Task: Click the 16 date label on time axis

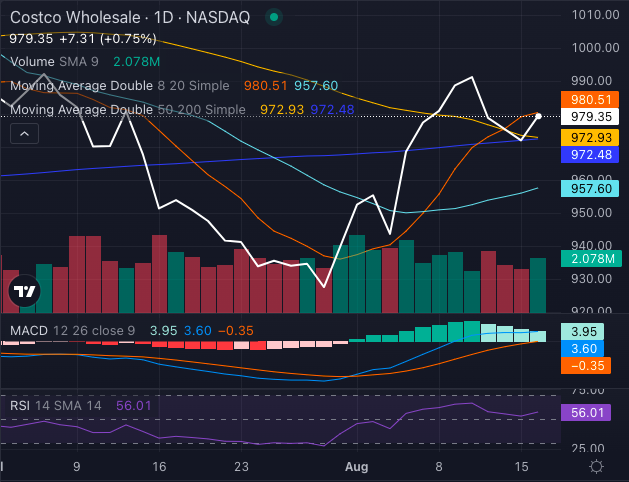Action: tap(159, 467)
